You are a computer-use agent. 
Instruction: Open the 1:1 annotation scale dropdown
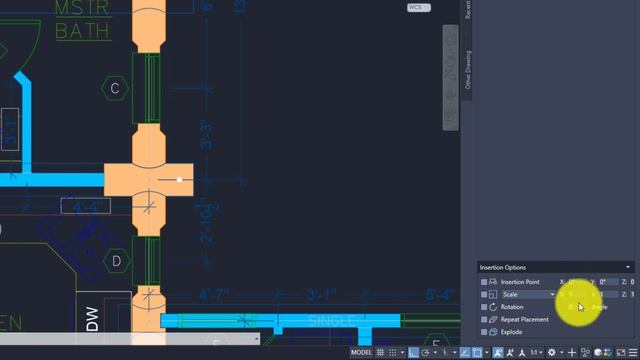[x=536, y=353]
